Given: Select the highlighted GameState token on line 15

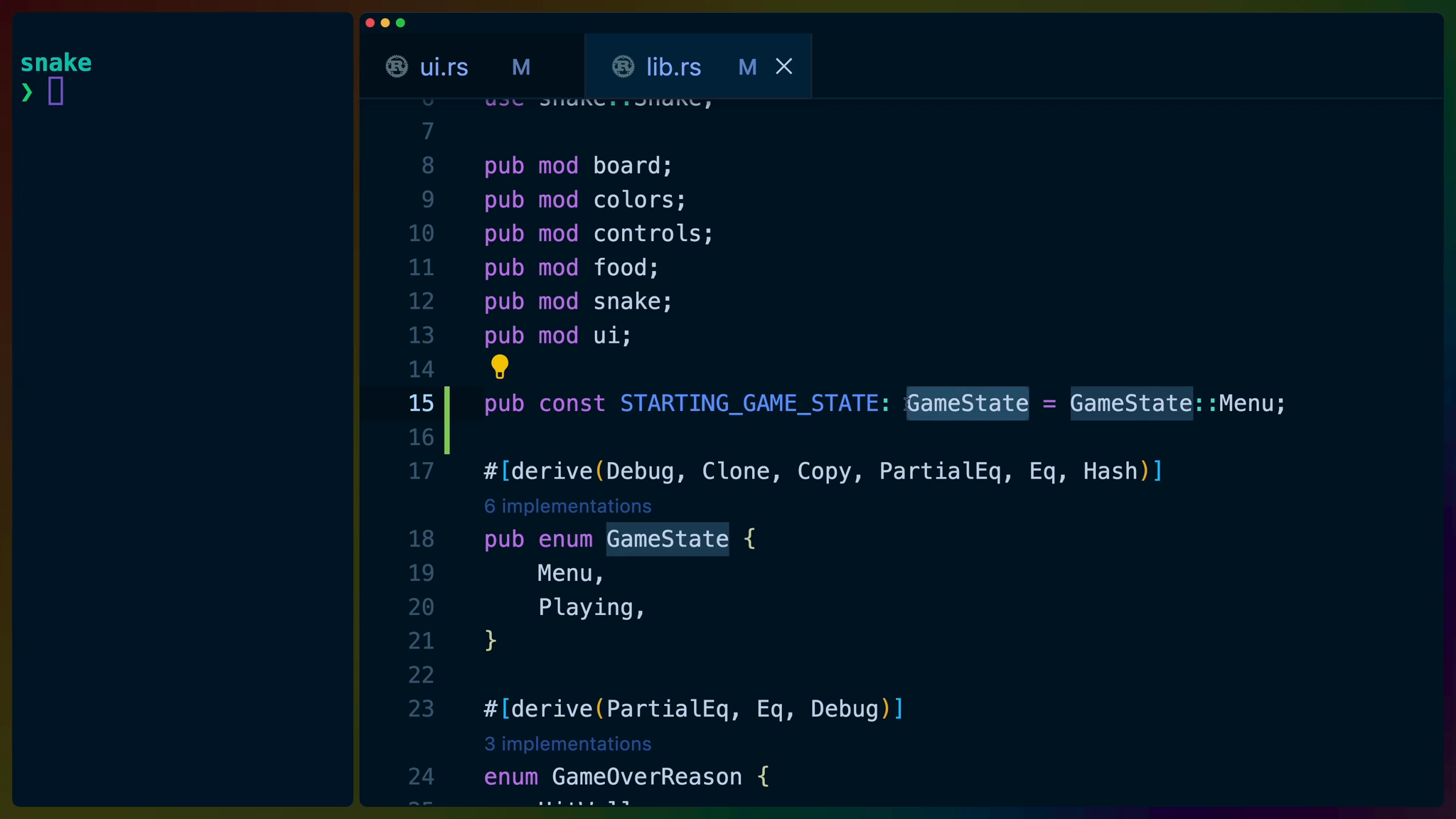Looking at the screenshot, I should click(967, 403).
